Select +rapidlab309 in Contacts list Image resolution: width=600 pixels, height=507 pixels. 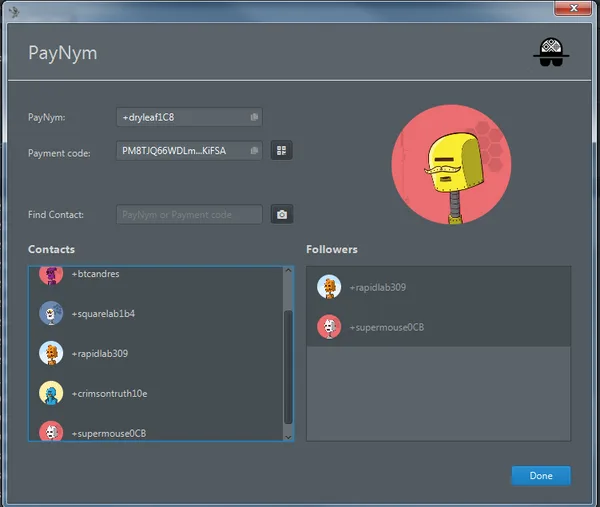tap(156, 353)
